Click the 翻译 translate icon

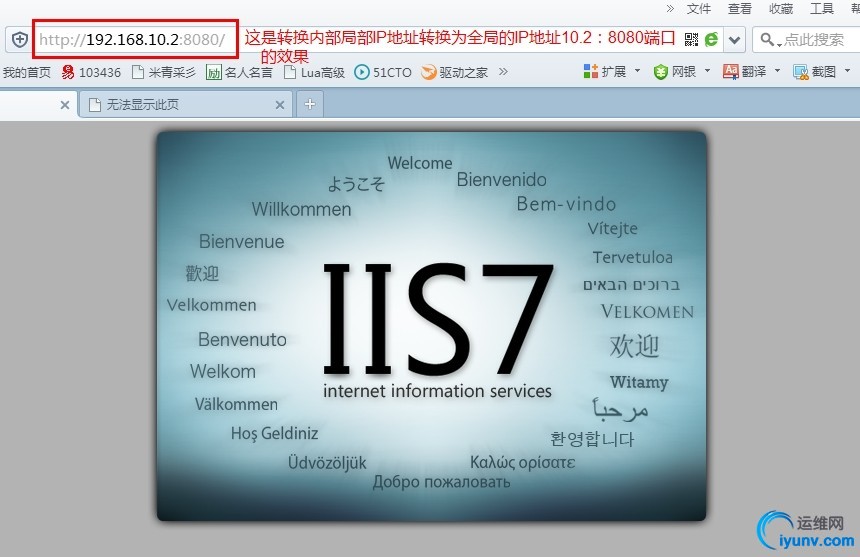[x=731, y=72]
